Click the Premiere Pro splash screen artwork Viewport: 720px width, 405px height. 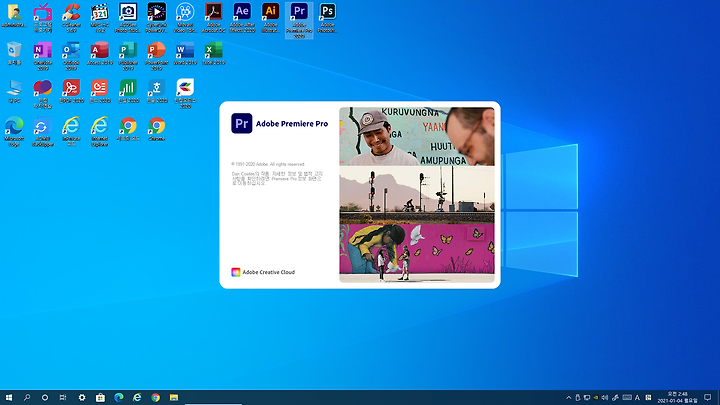(417, 195)
